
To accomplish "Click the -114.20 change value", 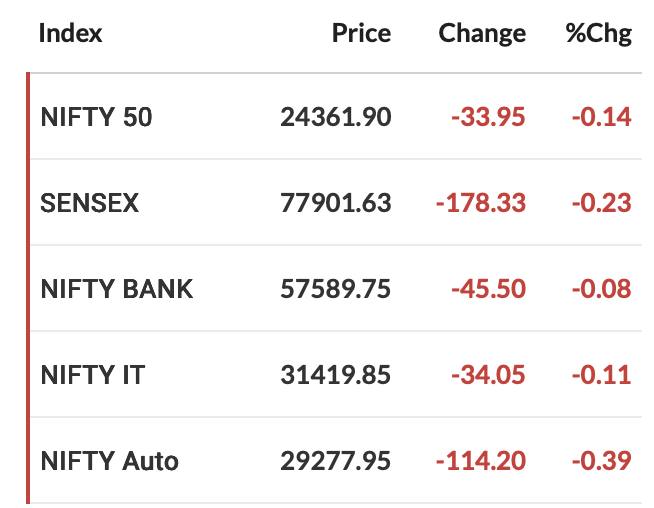I will coord(481,461).
